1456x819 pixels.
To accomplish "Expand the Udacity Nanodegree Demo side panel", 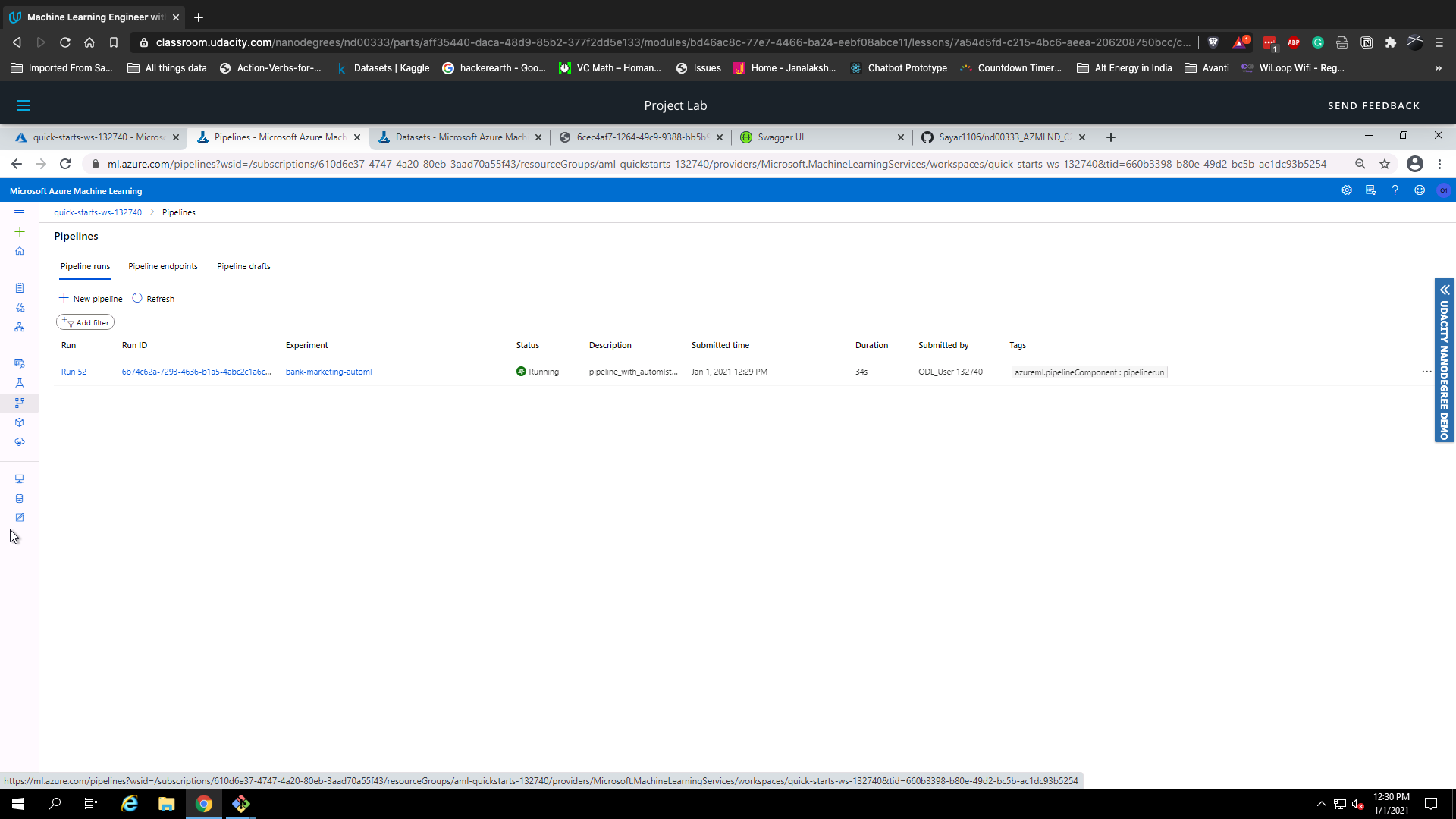I will (1445, 290).
